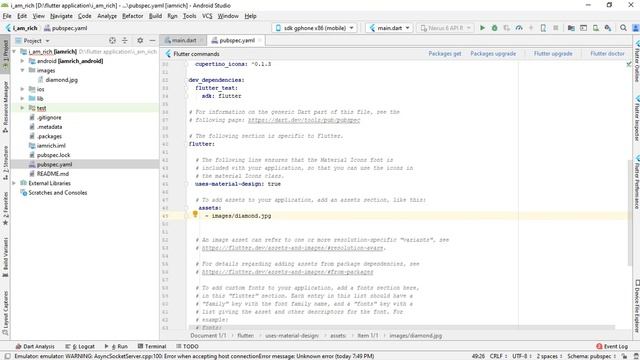Click the editor vertical scrollbar
The height and width of the screenshot is (360, 640).
click(x=629, y=212)
